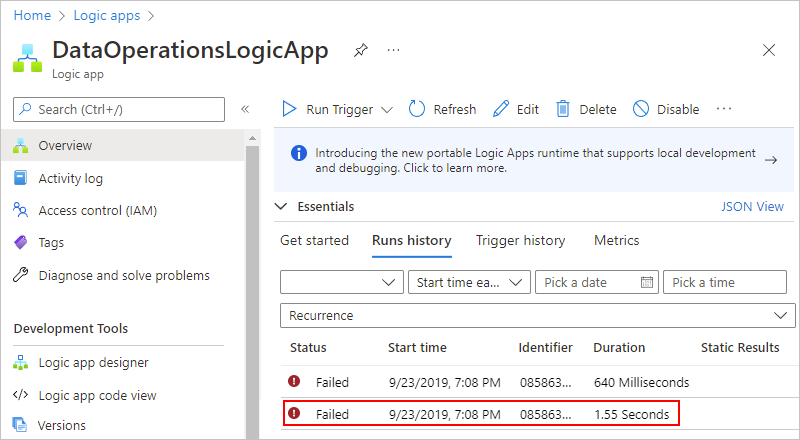
Task: Click the sidebar vertical scrollbar track
Action: pyautogui.click(x=252, y=291)
